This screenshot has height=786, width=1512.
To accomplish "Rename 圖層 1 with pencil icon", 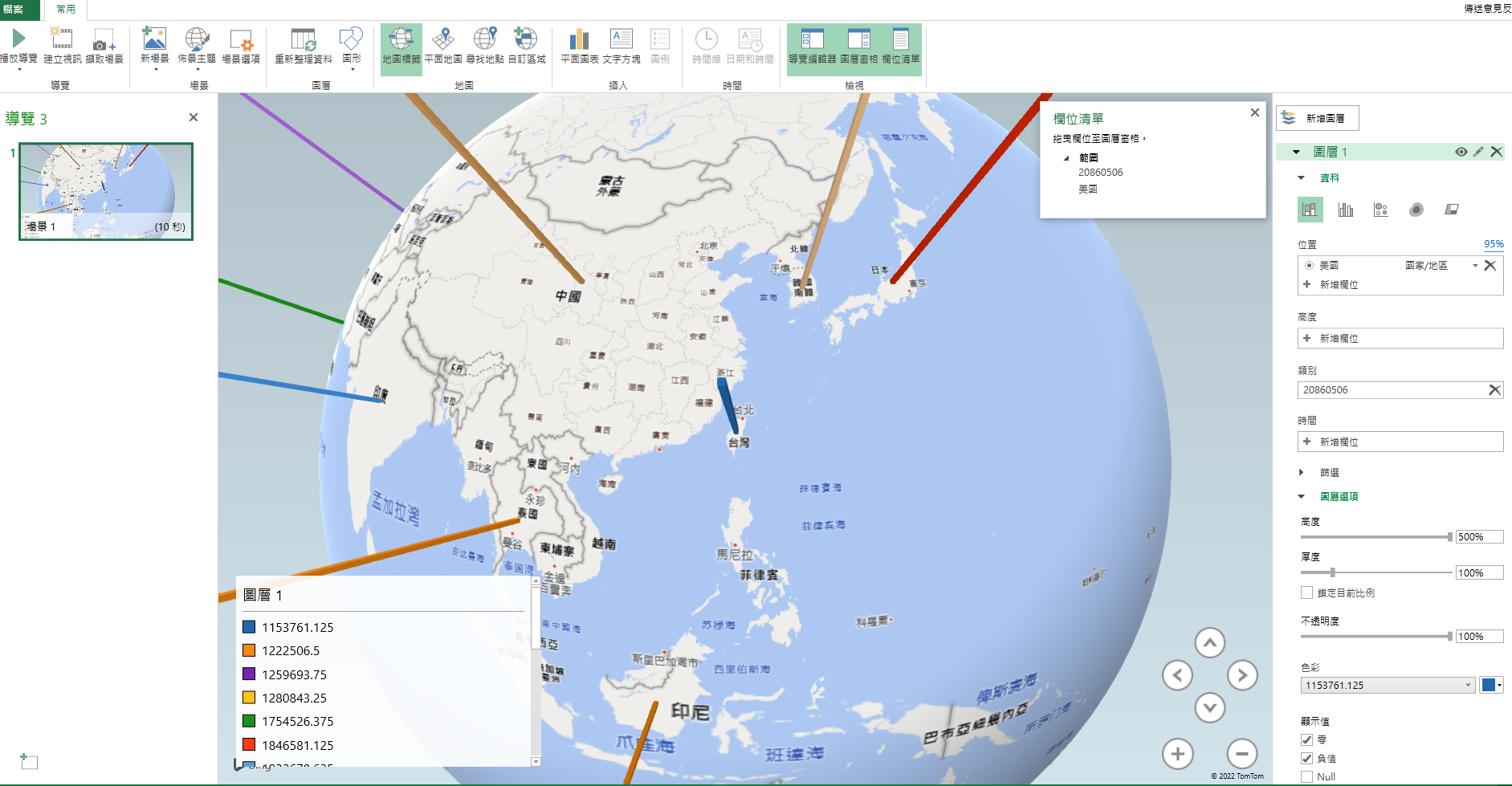I will click(1478, 152).
